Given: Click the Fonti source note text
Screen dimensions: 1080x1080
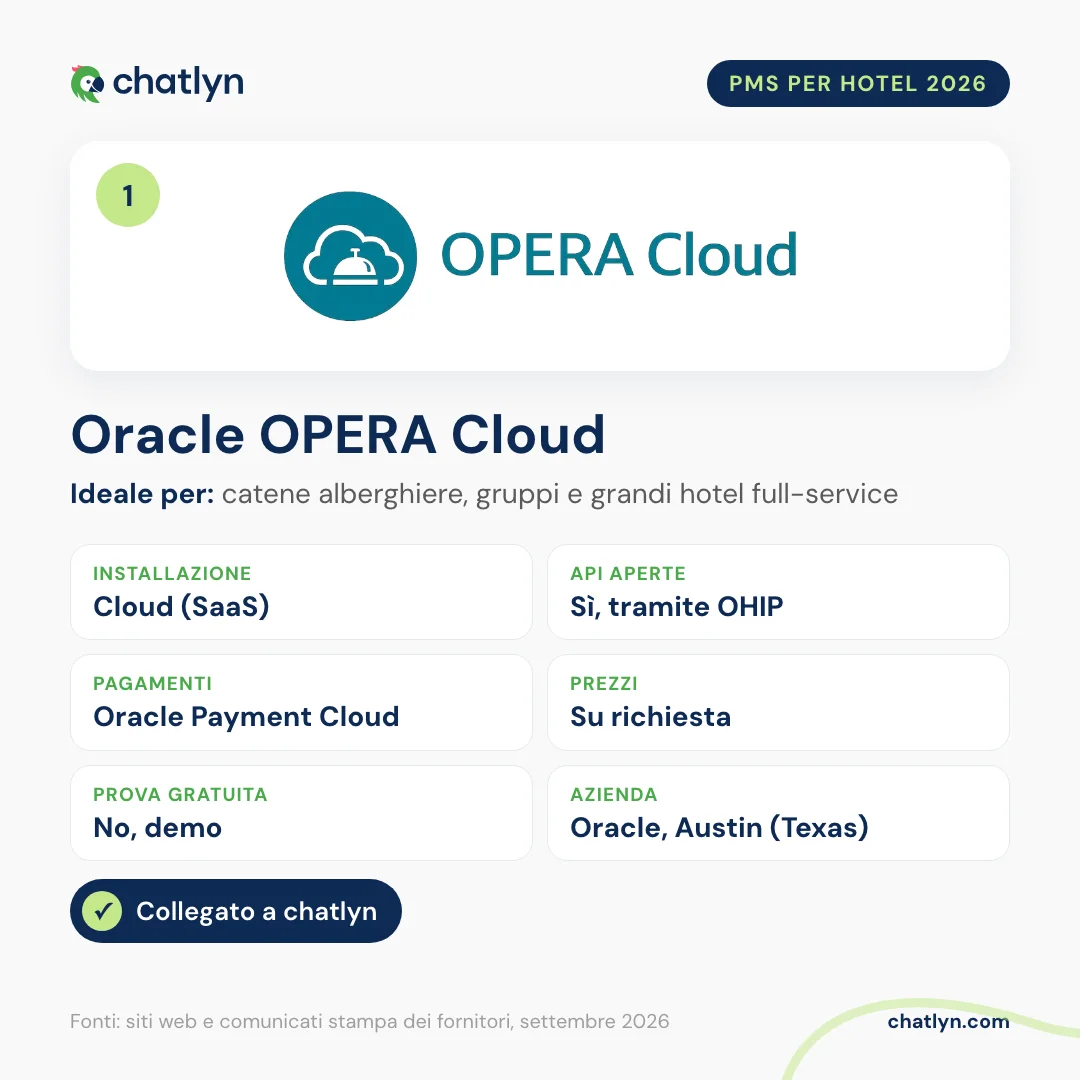Looking at the screenshot, I should click(x=370, y=1021).
